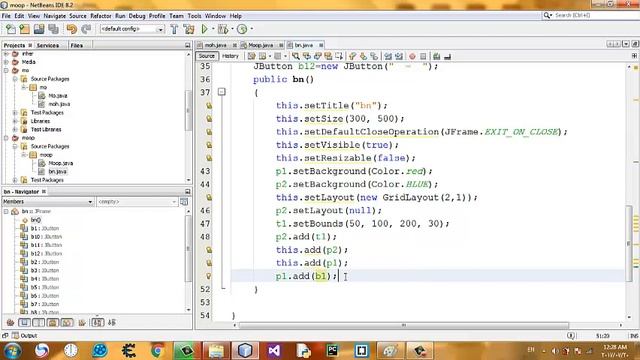Open the Navigate menu

[x=55, y=16]
